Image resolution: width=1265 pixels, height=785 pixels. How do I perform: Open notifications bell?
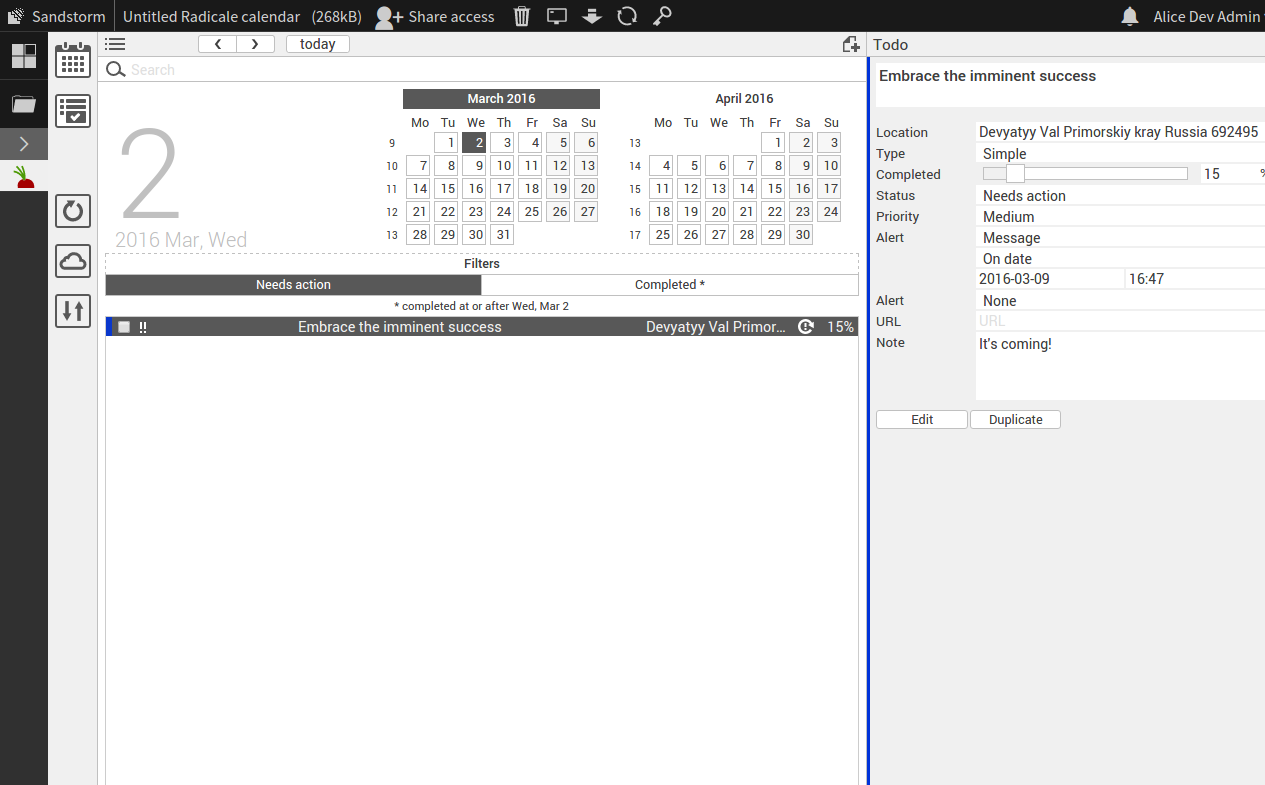(1130, 16)
